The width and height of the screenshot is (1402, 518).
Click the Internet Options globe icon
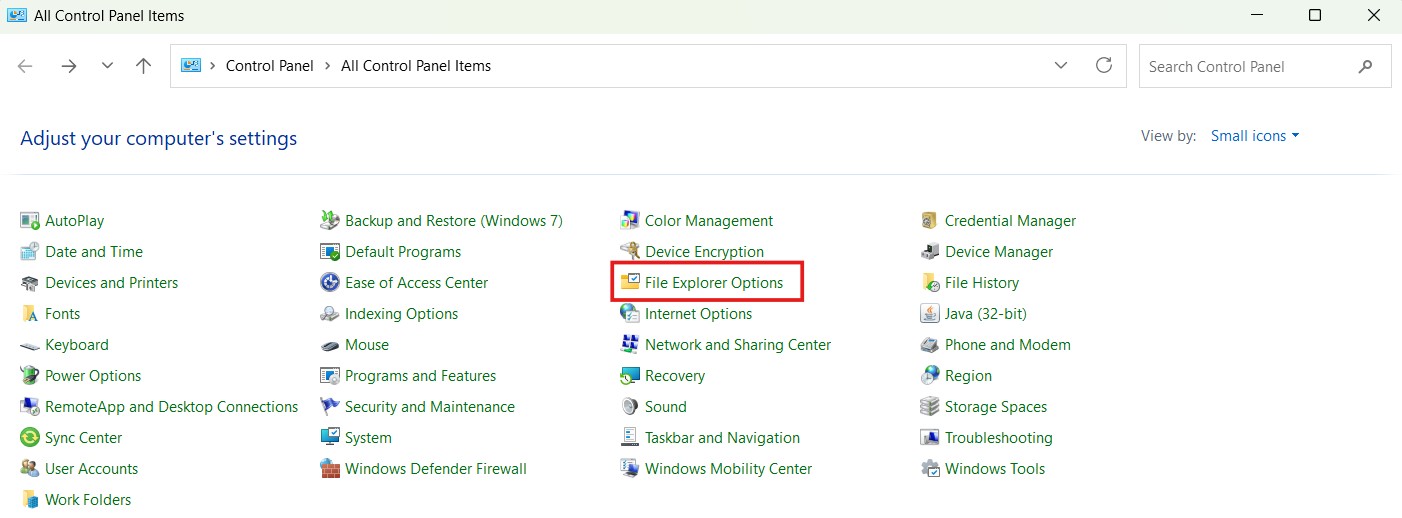click(629, 314)
